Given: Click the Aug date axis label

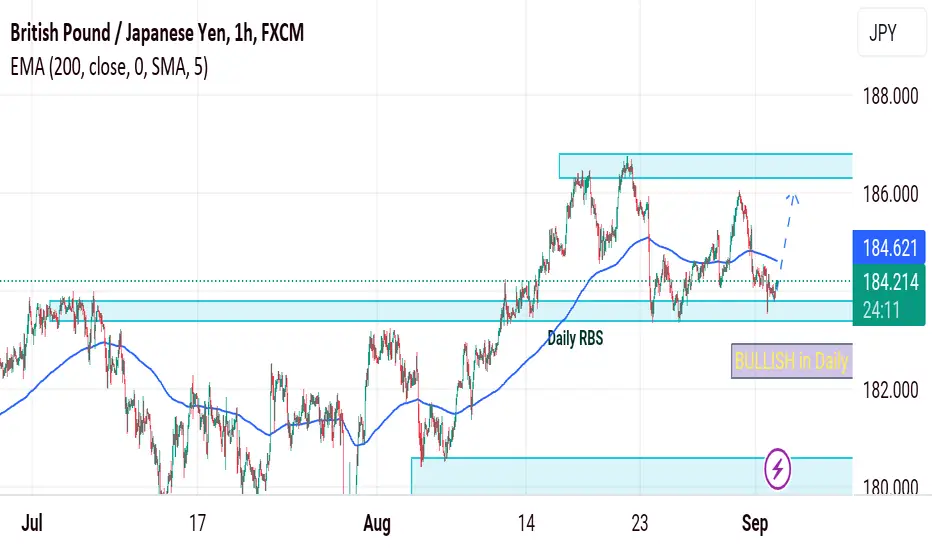Looking at the screenshot, I should click(x=377, y=524).
